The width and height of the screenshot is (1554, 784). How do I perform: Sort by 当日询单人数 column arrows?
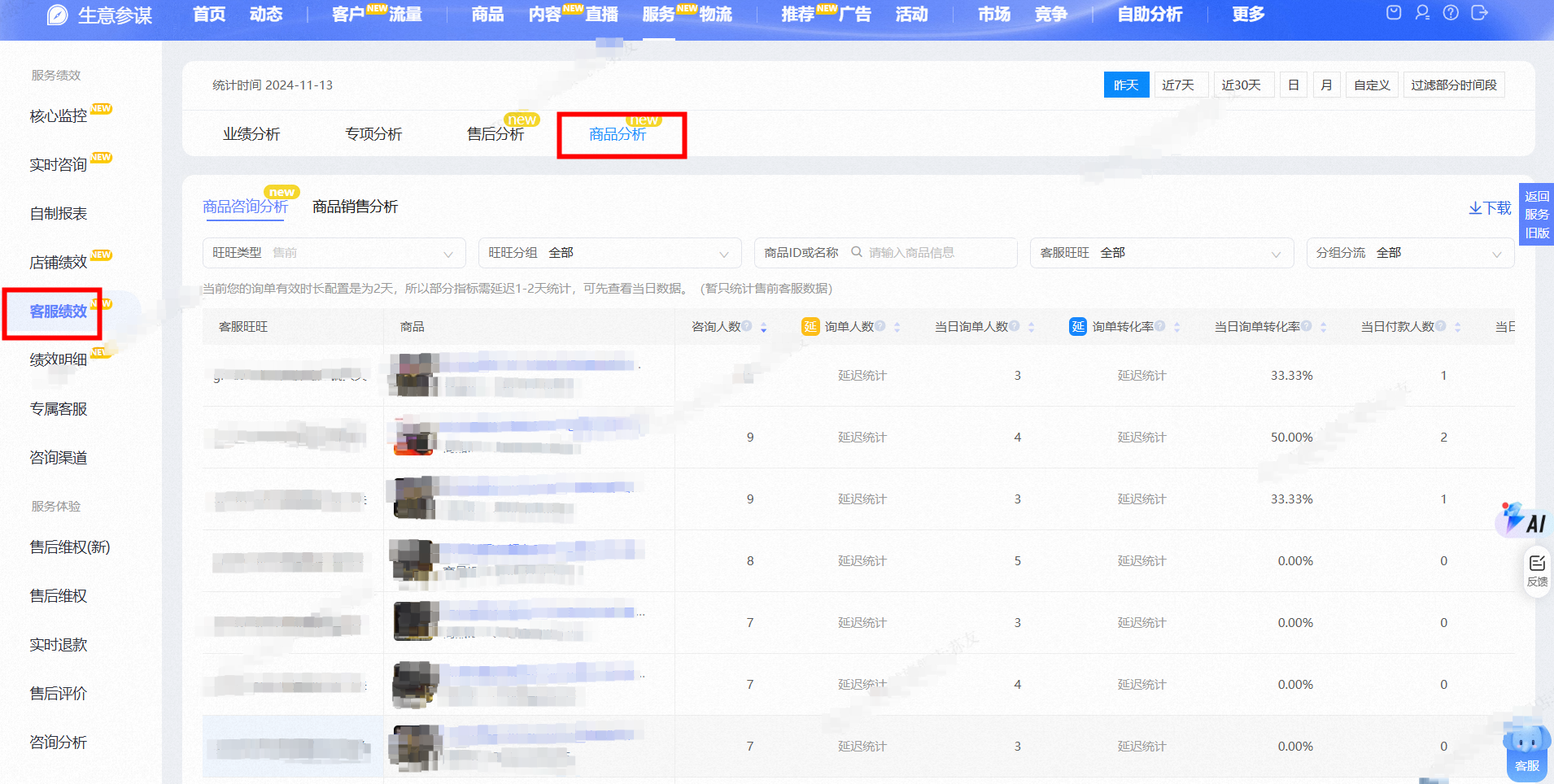(x=1031, y=327)
